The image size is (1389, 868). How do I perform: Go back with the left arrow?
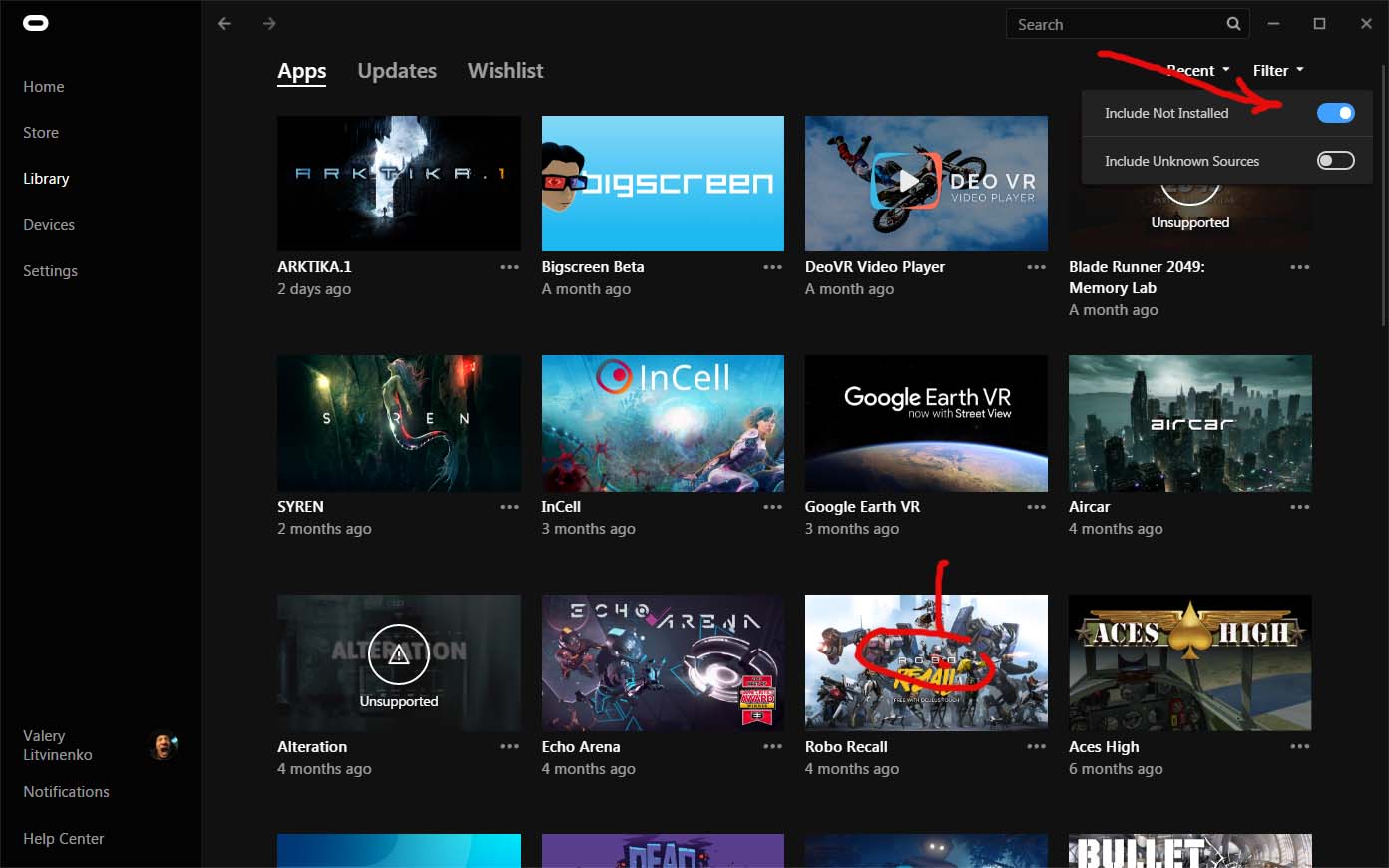224,23
